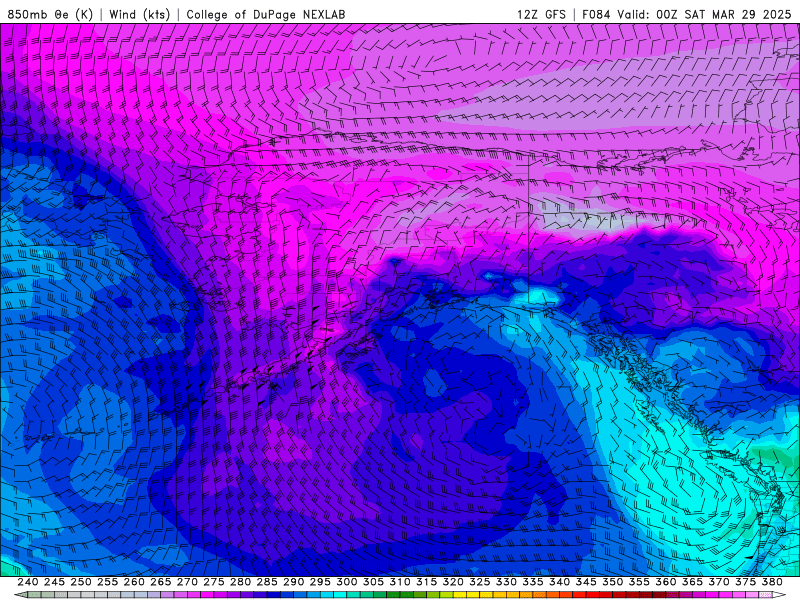Click the 325 scale value

click(x=479, y=582)
